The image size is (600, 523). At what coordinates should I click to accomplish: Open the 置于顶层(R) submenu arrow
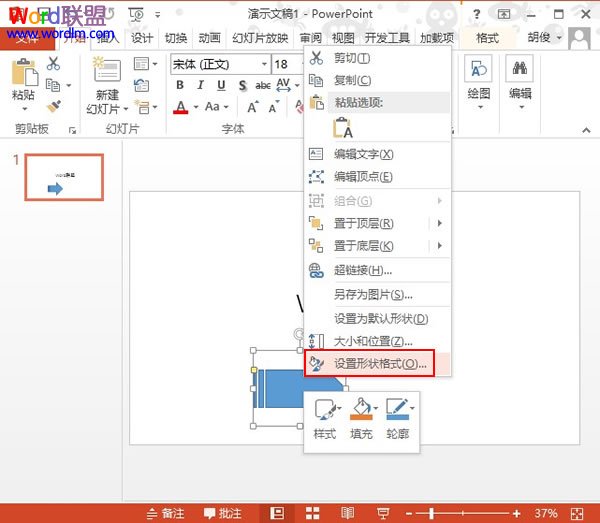pos(440,223)
